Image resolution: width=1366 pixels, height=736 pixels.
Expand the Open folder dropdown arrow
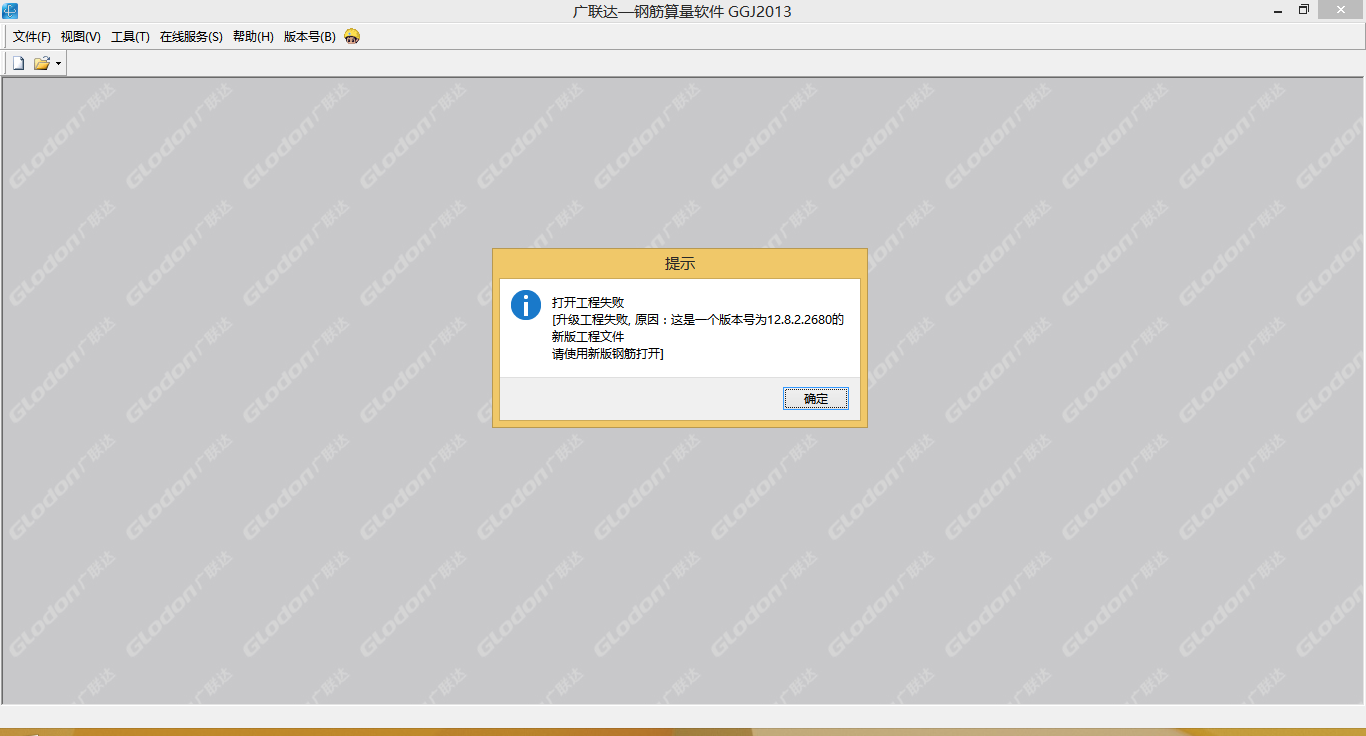click(x=58, y=64)
